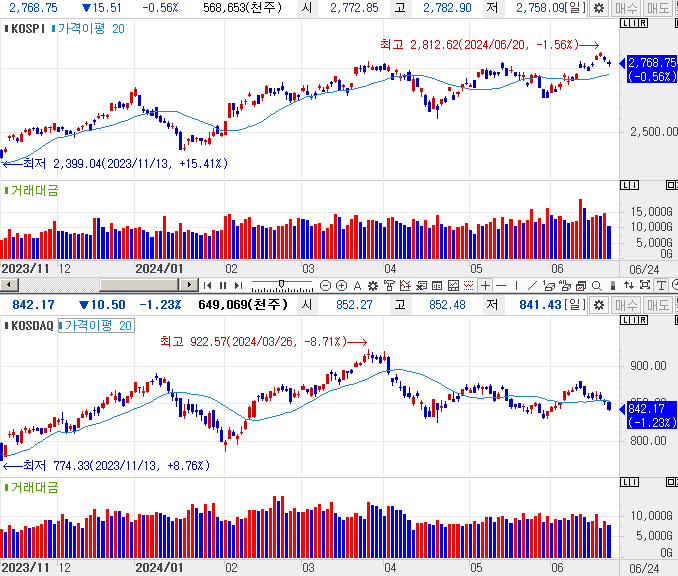Toggle I button on KOSDAQ 거래대금 panel
The image size is (678, 576).
(634, 483)
